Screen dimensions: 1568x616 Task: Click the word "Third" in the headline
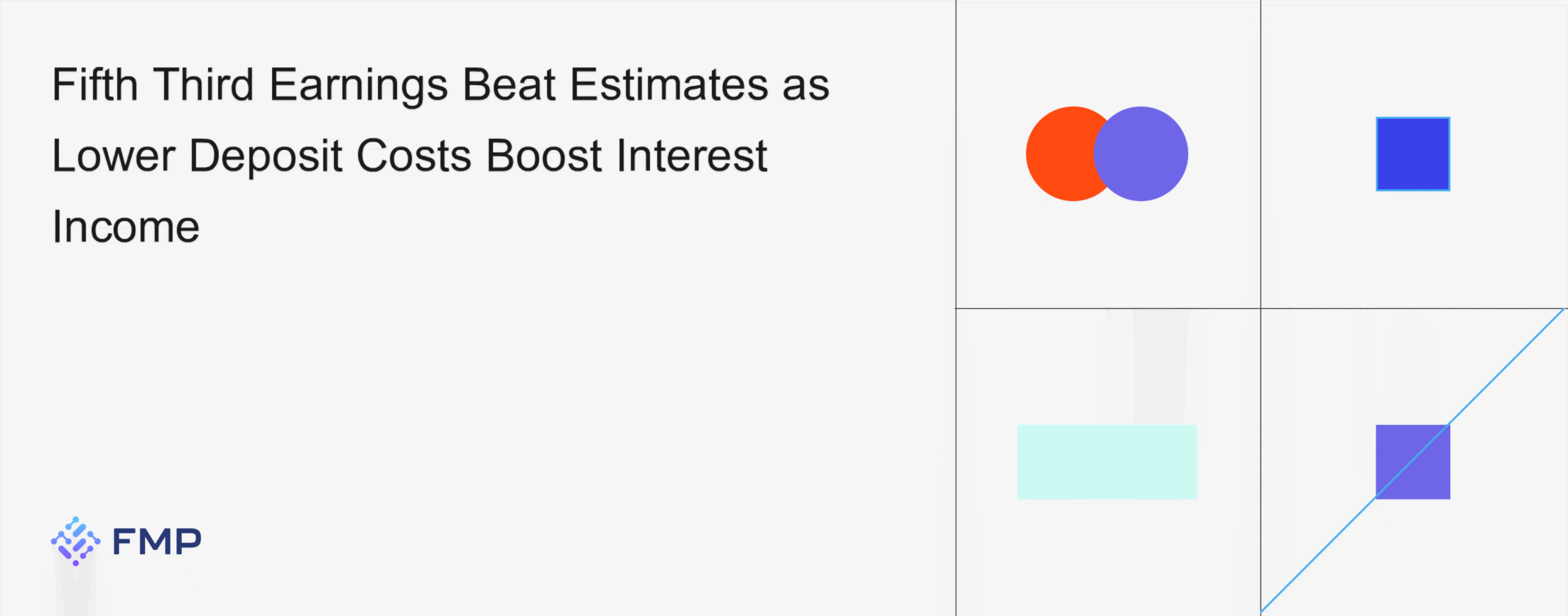(203, 85)
